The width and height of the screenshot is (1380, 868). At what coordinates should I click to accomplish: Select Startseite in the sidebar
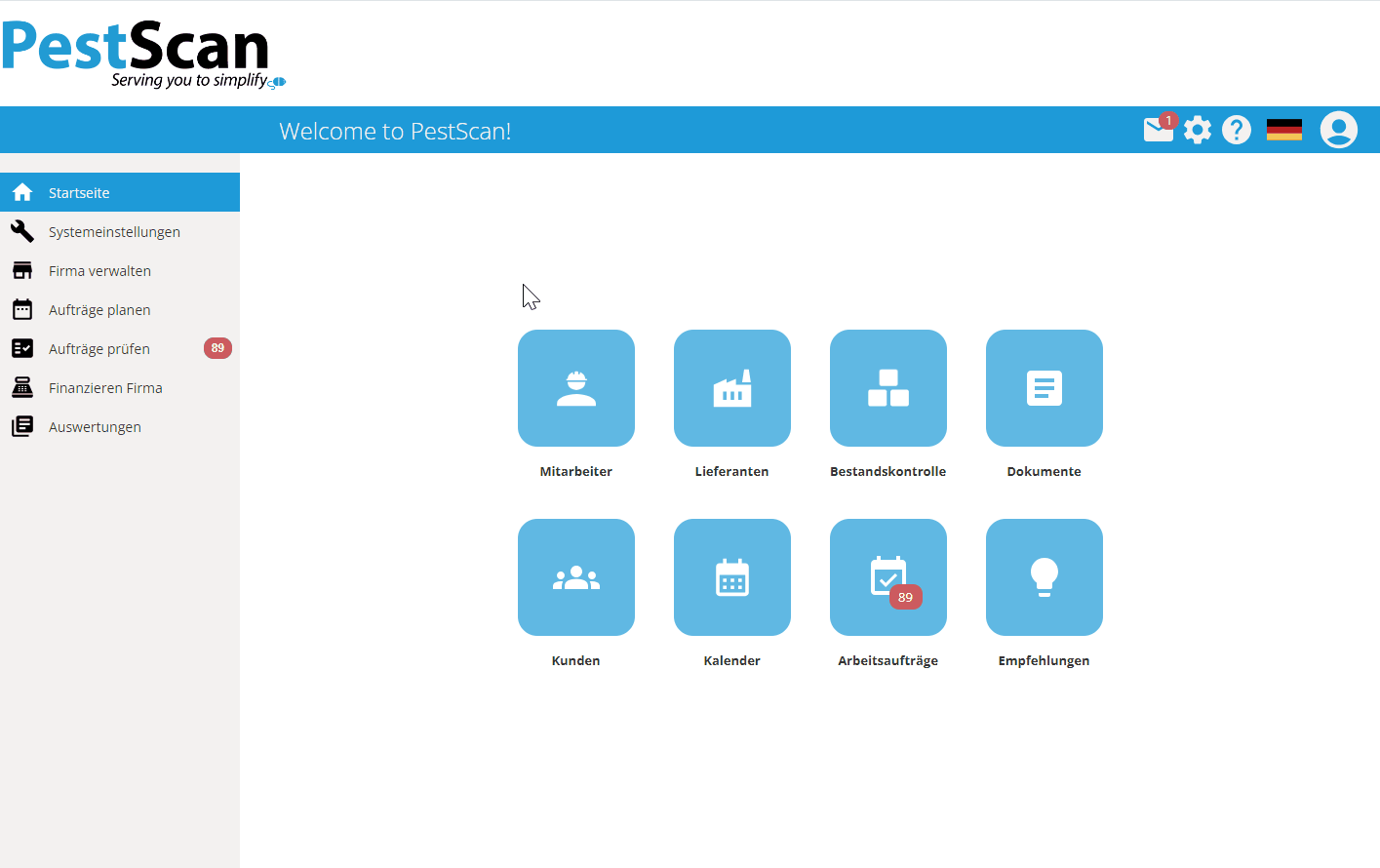tap(120, 192)
